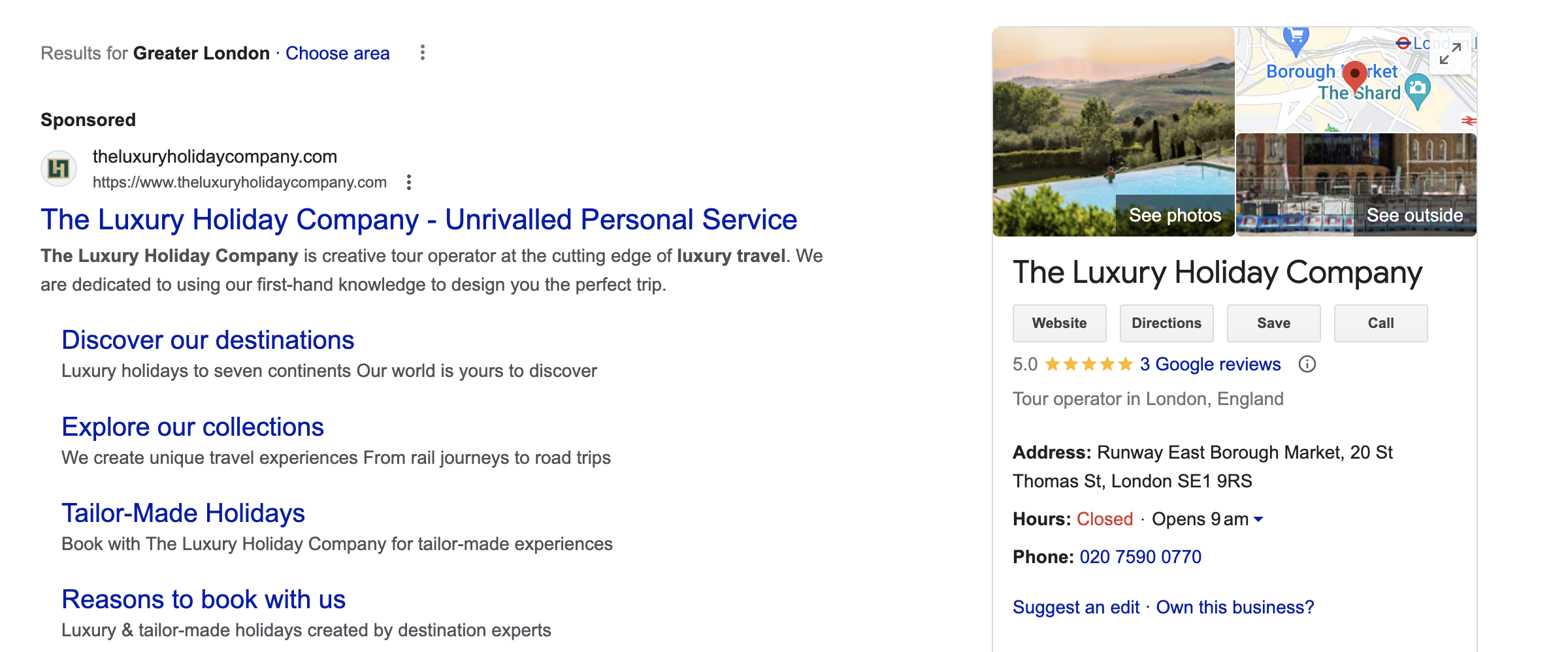Click the Suggest an edit link

click(1075, 608)
